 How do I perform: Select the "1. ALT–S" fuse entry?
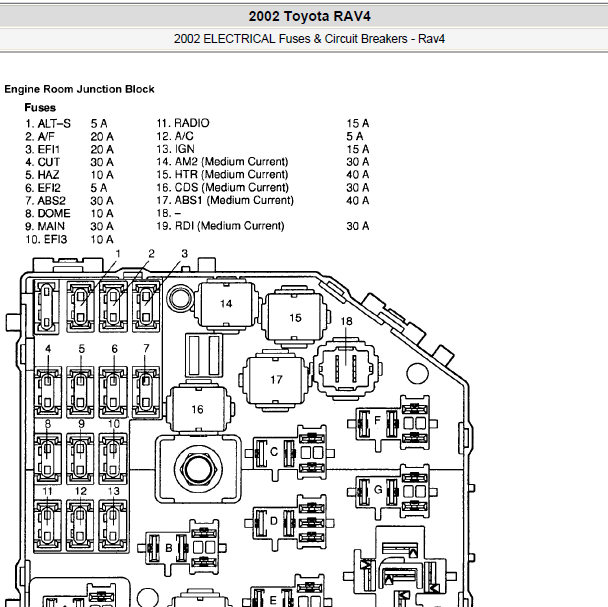coord(48,124)
